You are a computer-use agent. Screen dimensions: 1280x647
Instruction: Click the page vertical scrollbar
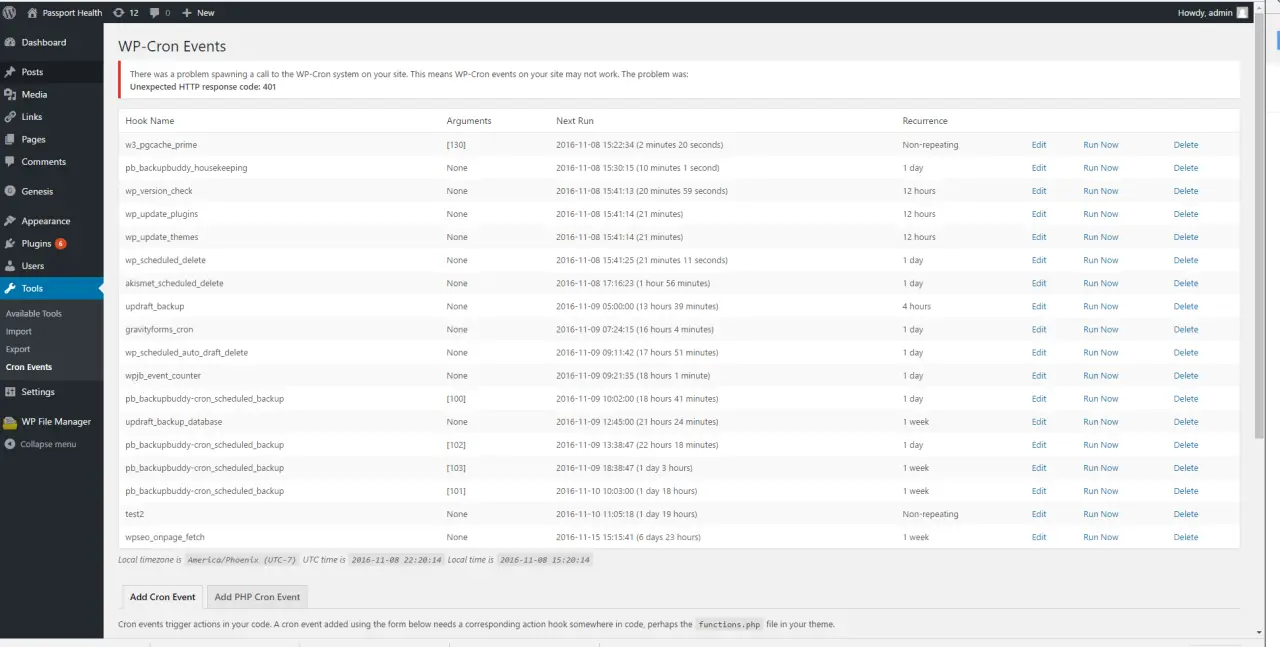pos(1259,230)
